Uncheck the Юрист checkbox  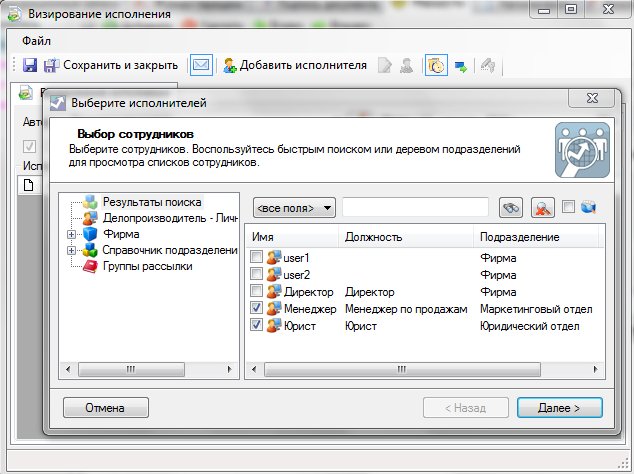tap(256, 326)
